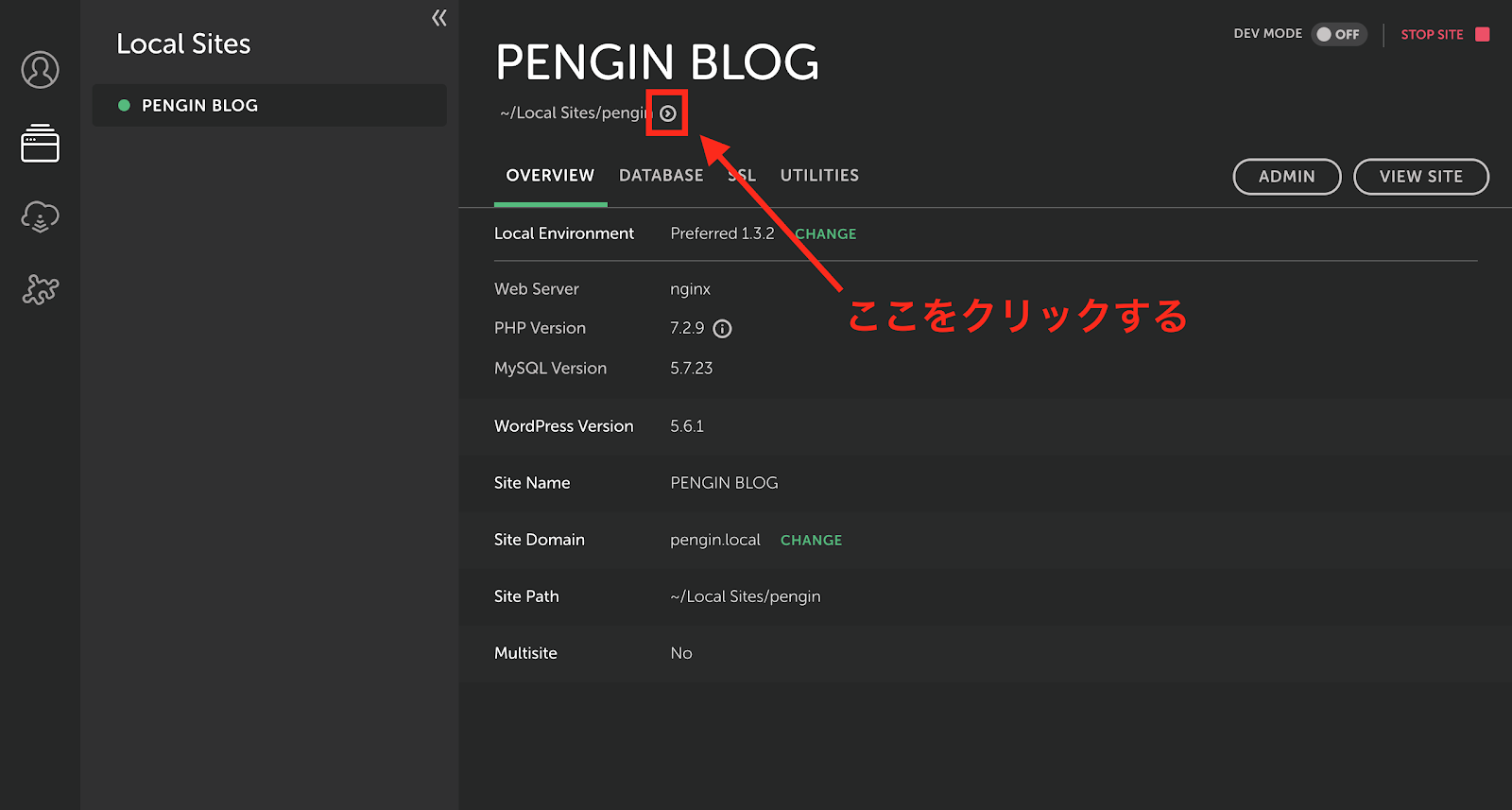
Task: Click the MySQL version 5.7.23 value
Action: pyautogui.click(x=691, y=369)
